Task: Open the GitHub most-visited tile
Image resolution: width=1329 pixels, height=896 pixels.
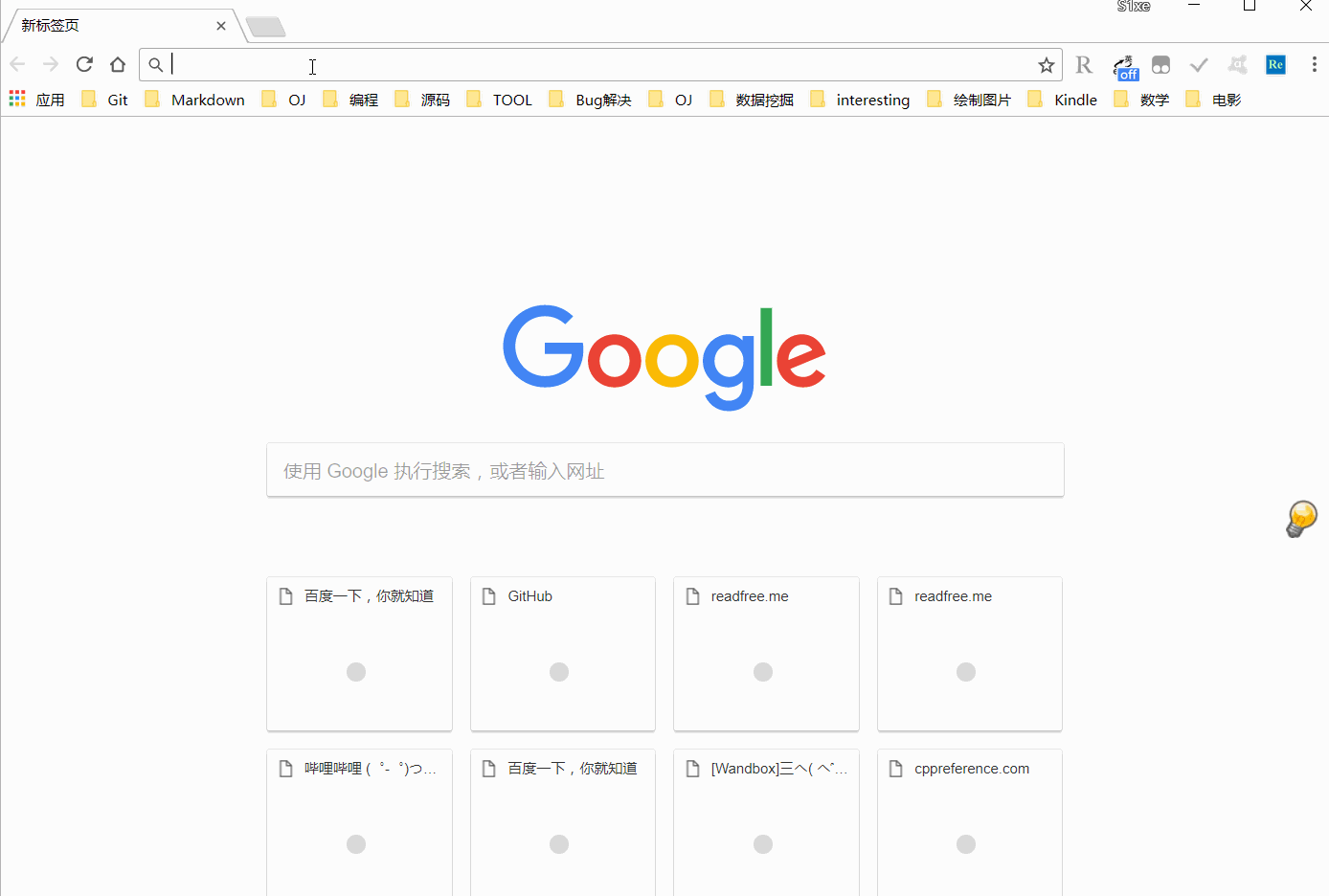Action: pyautogui.click(x=563, y=654)
